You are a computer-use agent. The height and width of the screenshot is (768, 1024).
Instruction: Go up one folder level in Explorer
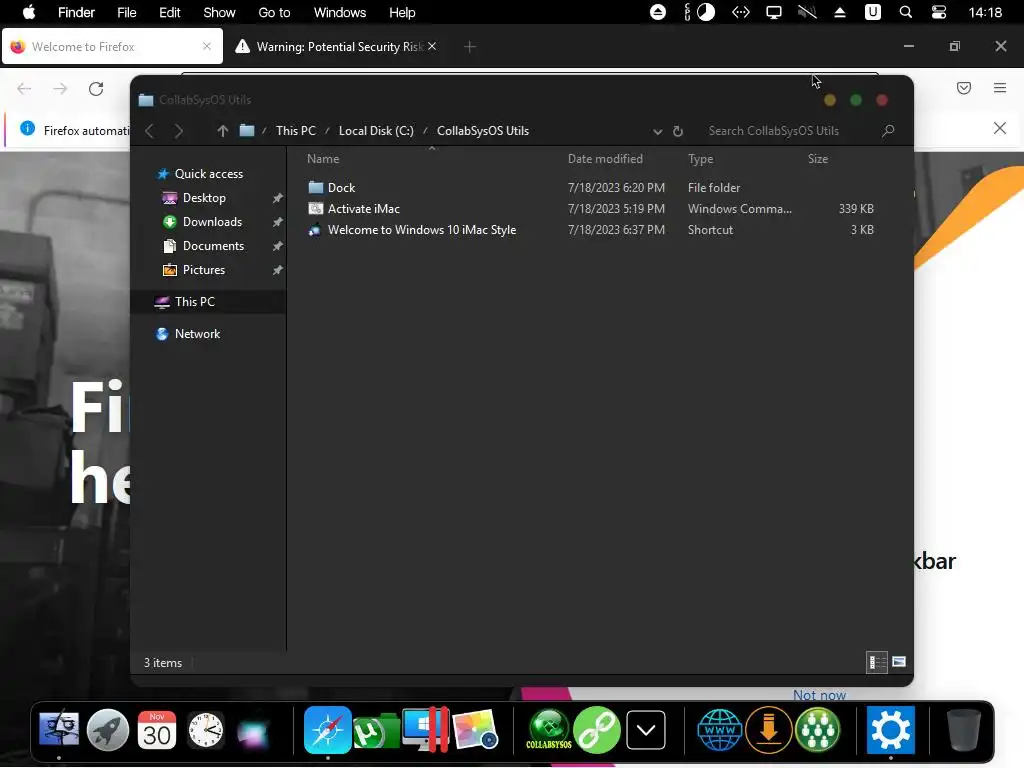coord(222,131)
